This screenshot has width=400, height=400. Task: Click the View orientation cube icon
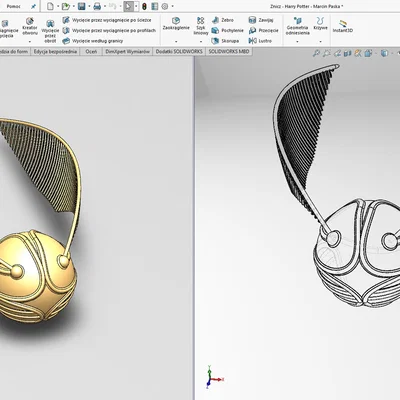click(x=368, y=53)
